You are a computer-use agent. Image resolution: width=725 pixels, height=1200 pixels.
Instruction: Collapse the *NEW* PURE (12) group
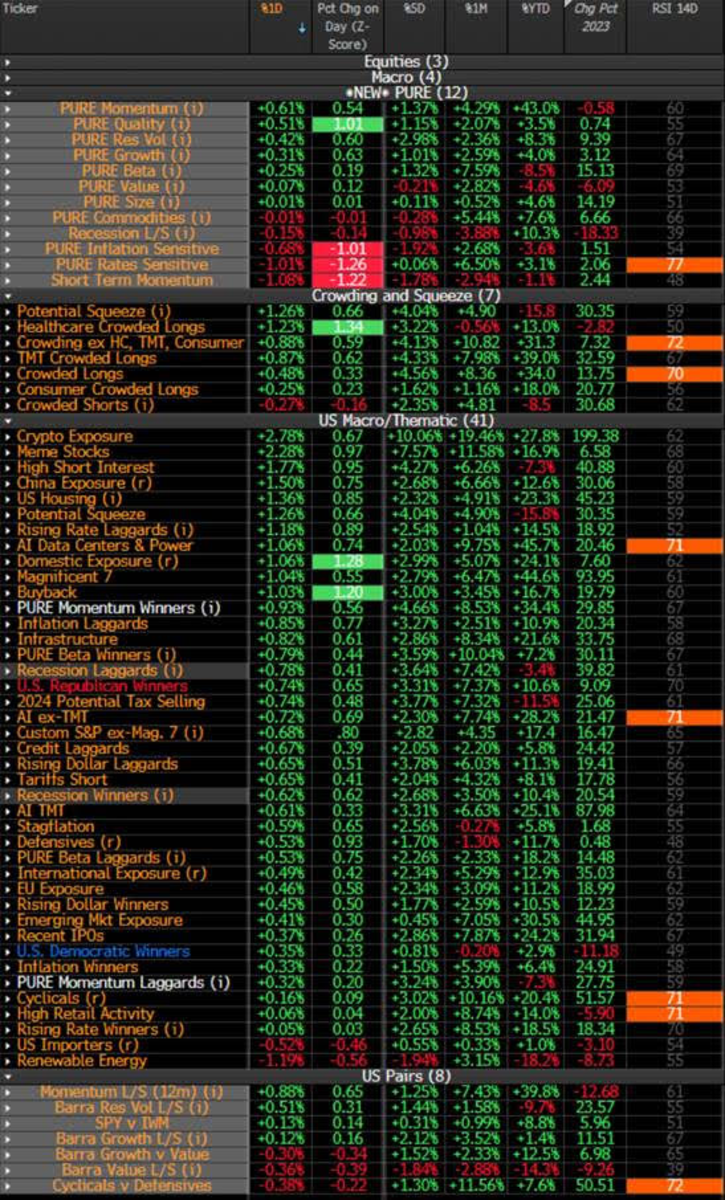click(x=7, y=93)
